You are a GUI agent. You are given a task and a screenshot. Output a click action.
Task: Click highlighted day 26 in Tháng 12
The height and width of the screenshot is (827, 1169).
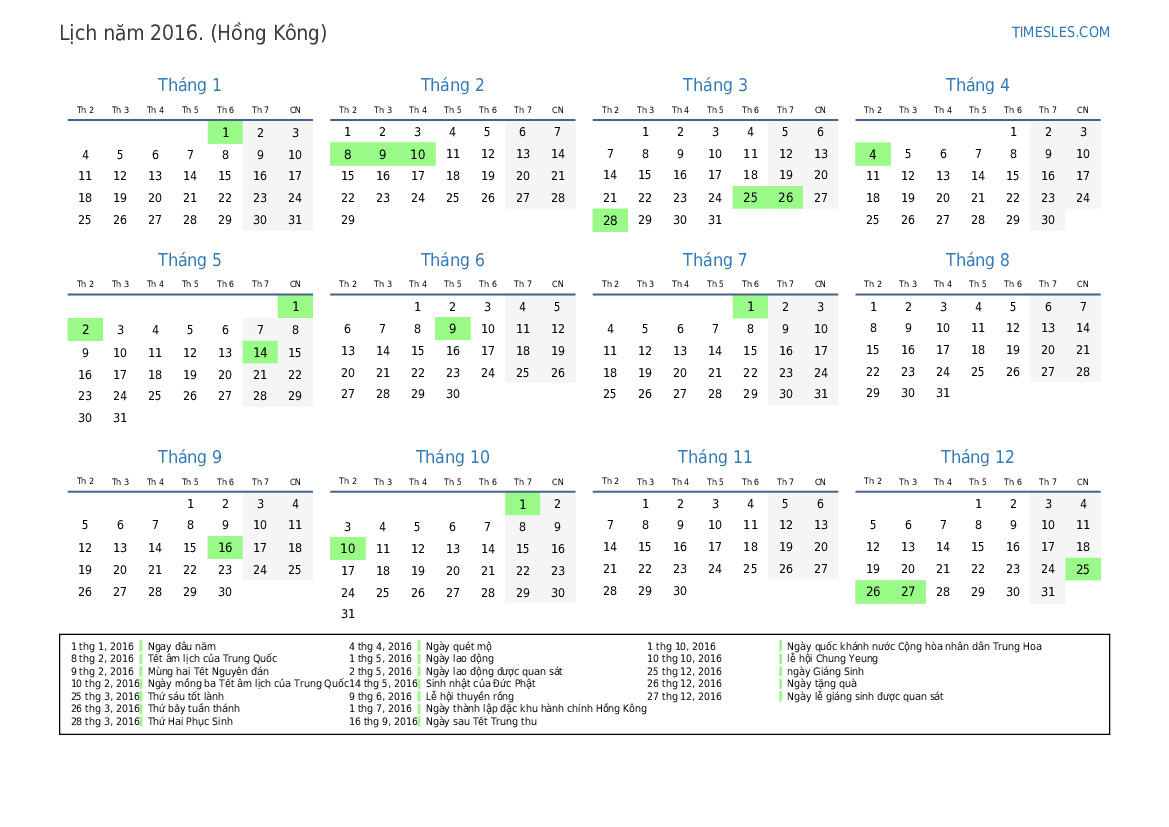pos(872,592)
